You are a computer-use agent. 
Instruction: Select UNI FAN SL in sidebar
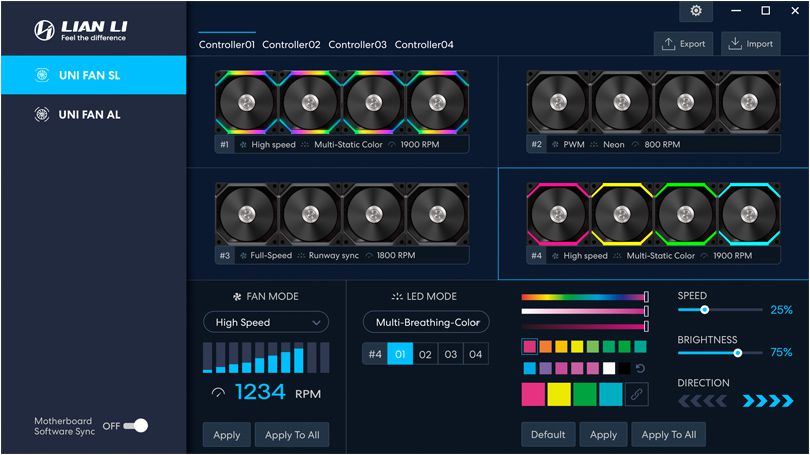tap(94, 75)
